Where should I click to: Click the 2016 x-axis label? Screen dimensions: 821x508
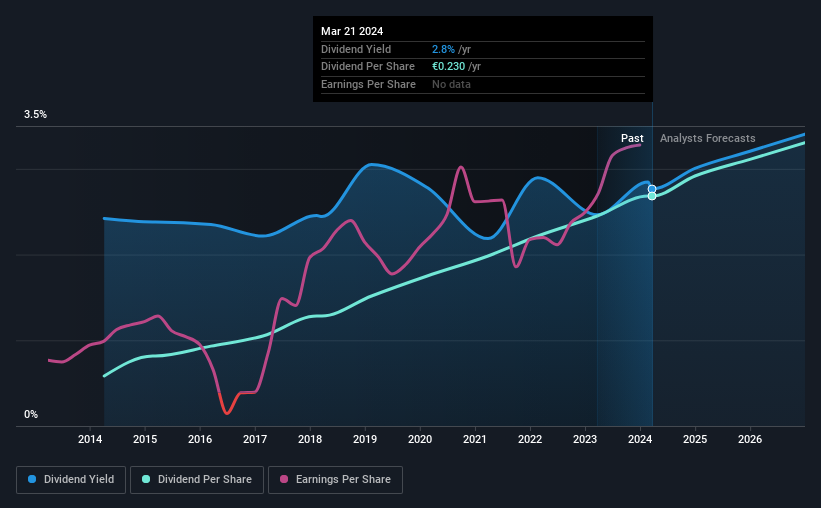tap(200, 439)
